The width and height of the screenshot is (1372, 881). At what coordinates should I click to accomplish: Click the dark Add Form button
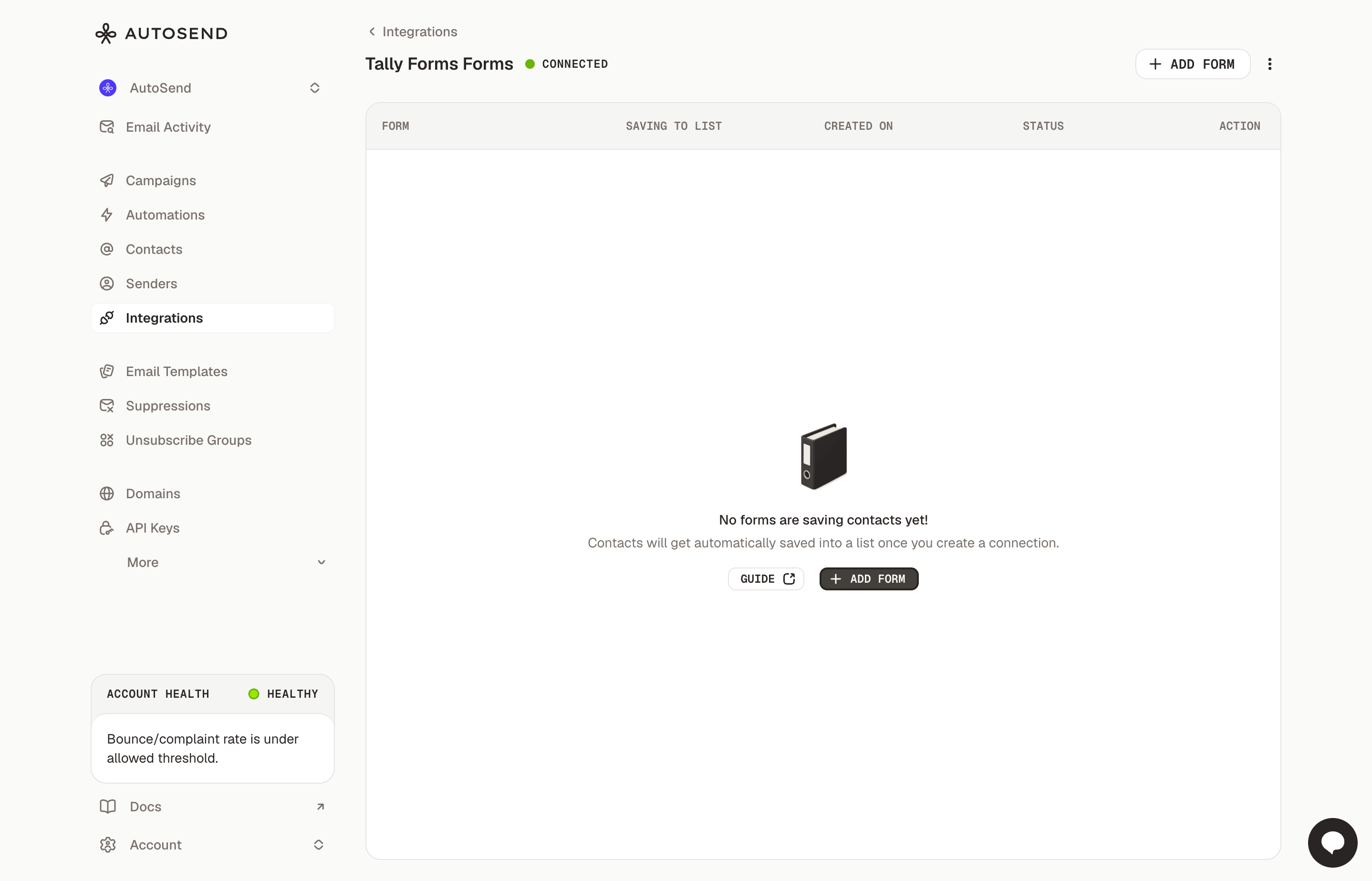tap(869, 579)
